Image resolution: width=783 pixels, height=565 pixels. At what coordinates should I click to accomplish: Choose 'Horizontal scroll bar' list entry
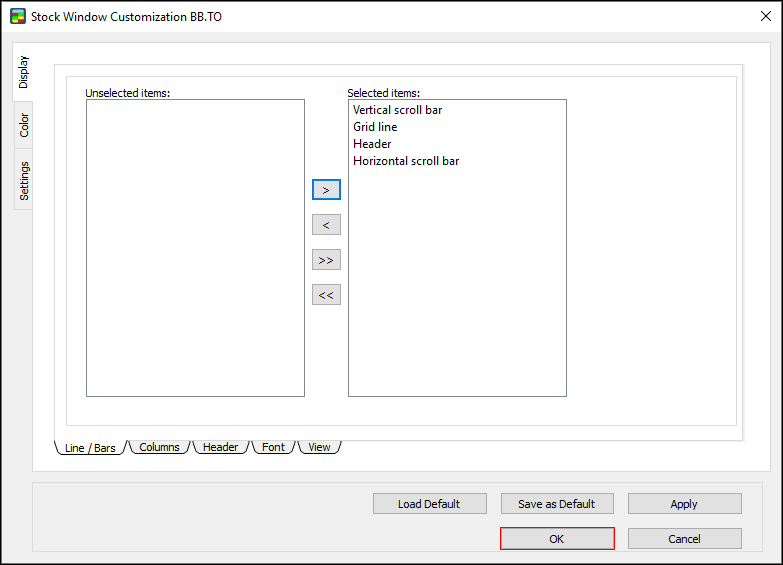click(x=406, y=161)
